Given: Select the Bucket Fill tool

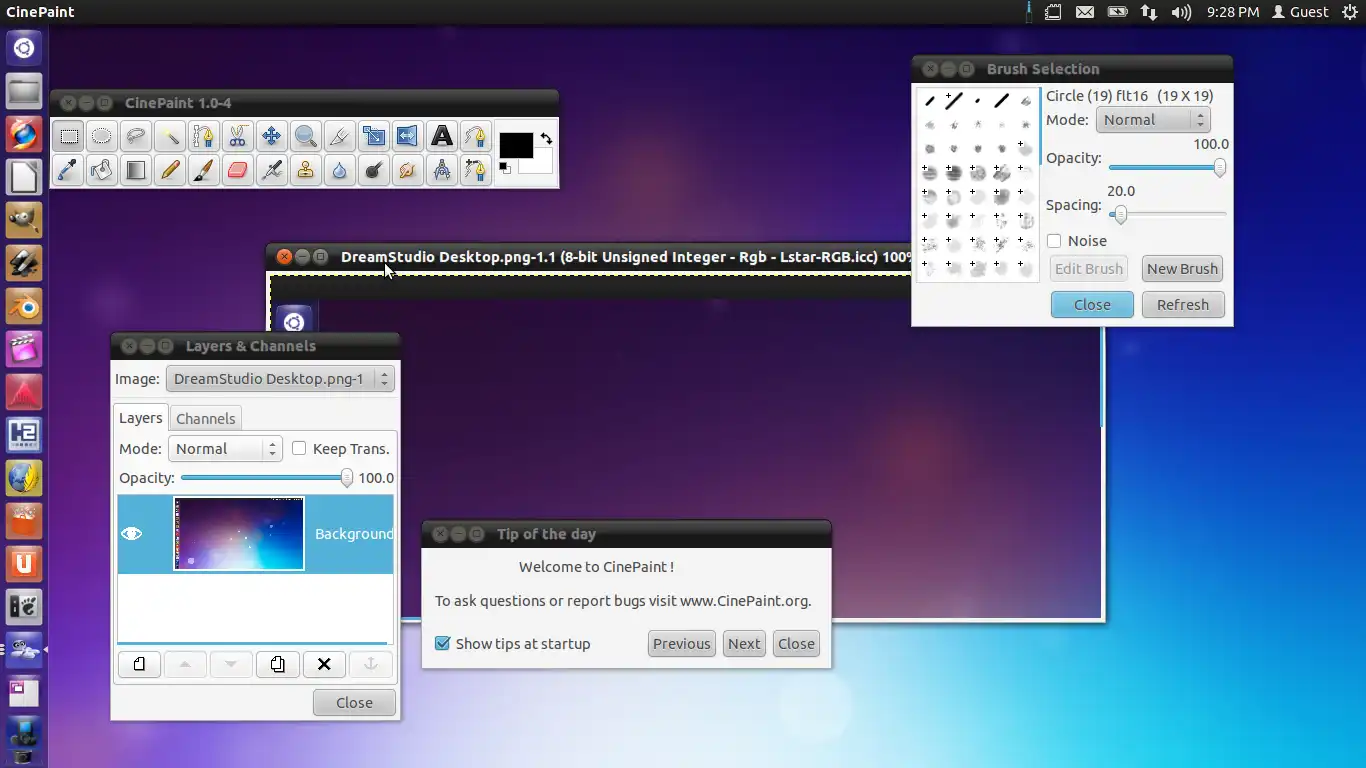Looking at the screenshot, I should (x=102, y=170).
